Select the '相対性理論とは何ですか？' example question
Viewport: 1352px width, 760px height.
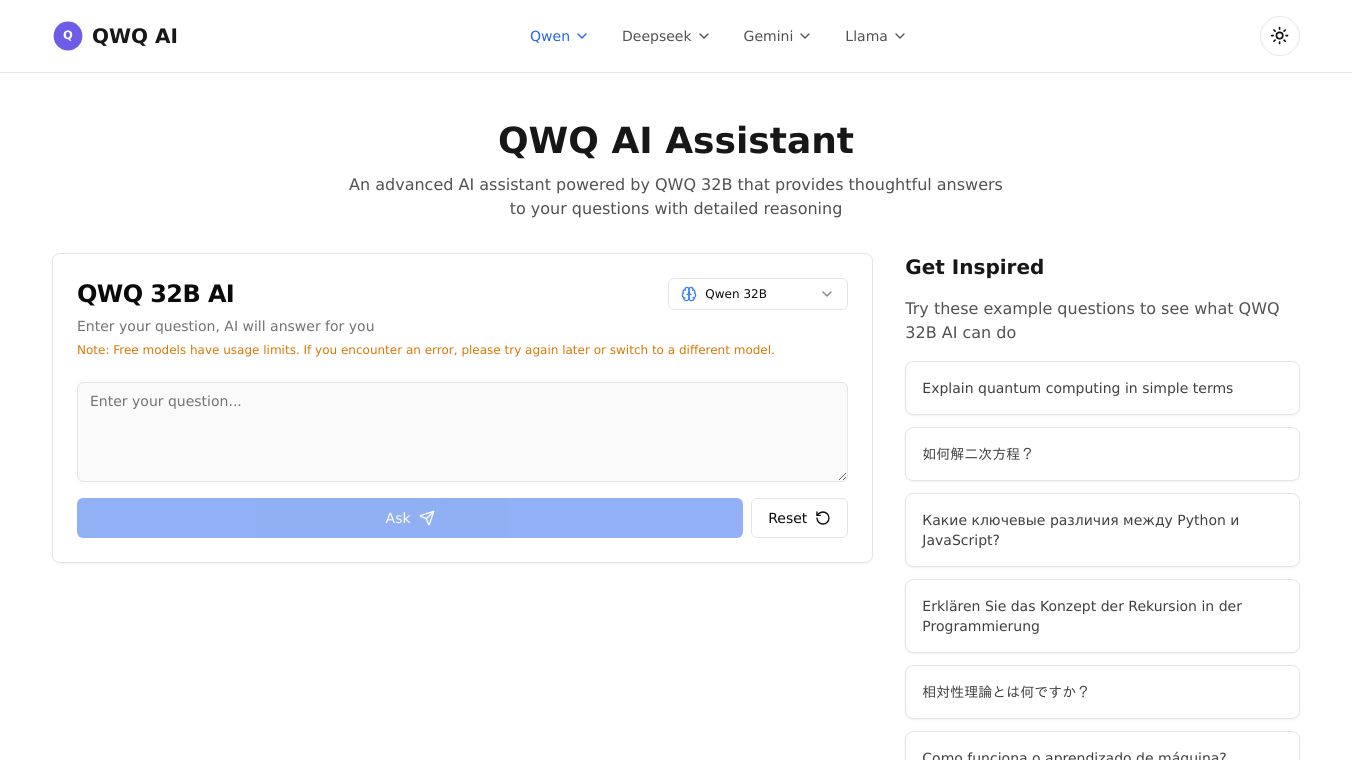click(1102, 692)
